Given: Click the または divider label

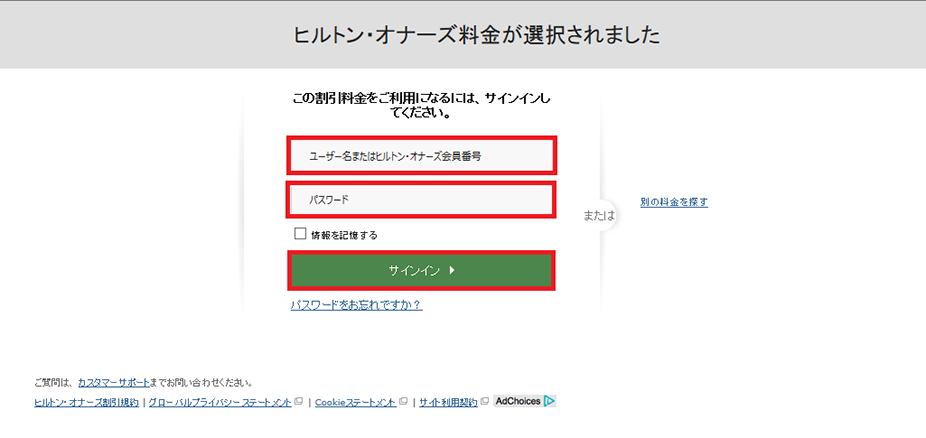Looking at the screenshot, I should (x=599, y=216).
